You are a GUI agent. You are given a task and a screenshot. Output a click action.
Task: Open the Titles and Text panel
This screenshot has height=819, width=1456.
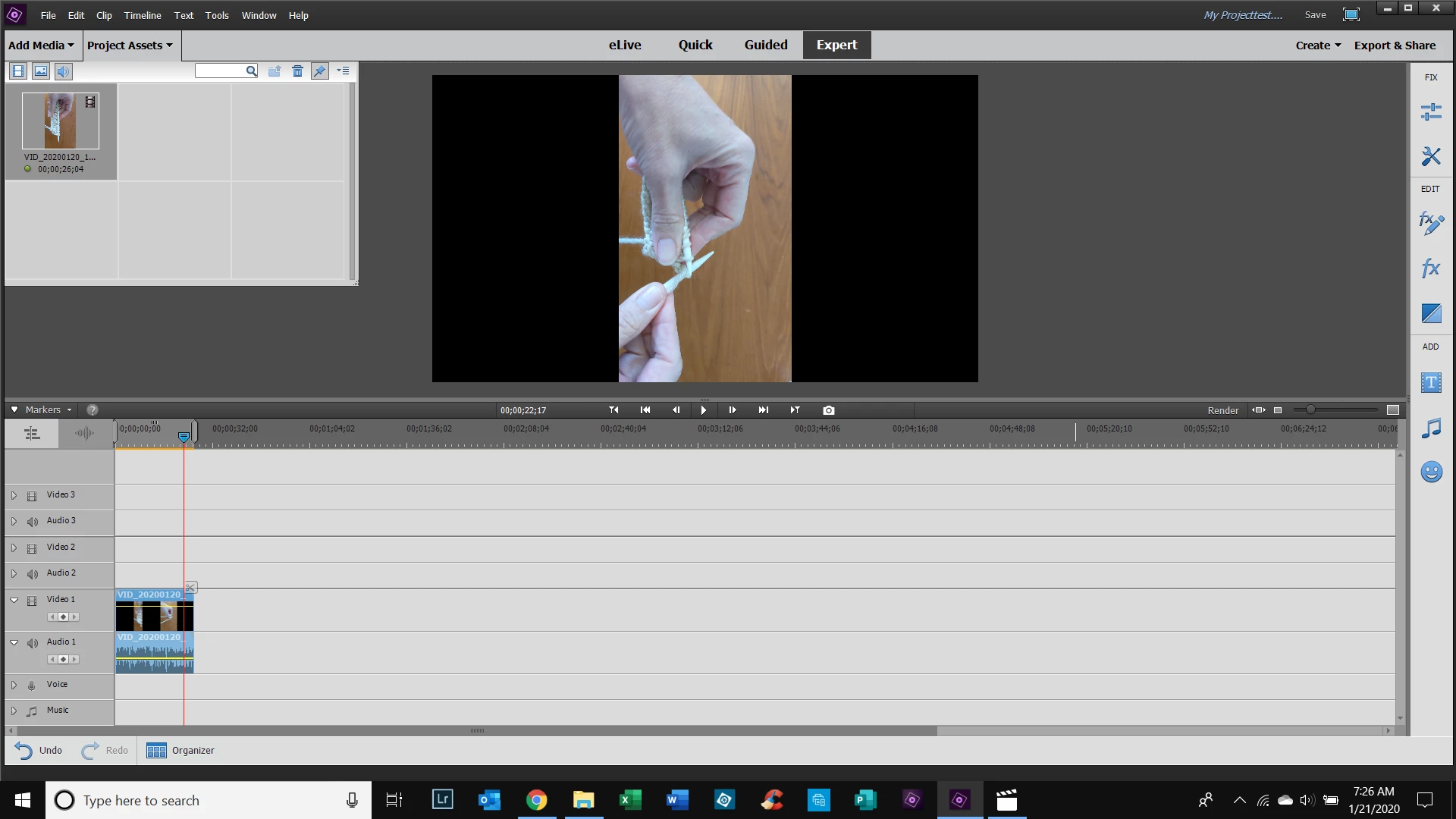(1431, 383)
